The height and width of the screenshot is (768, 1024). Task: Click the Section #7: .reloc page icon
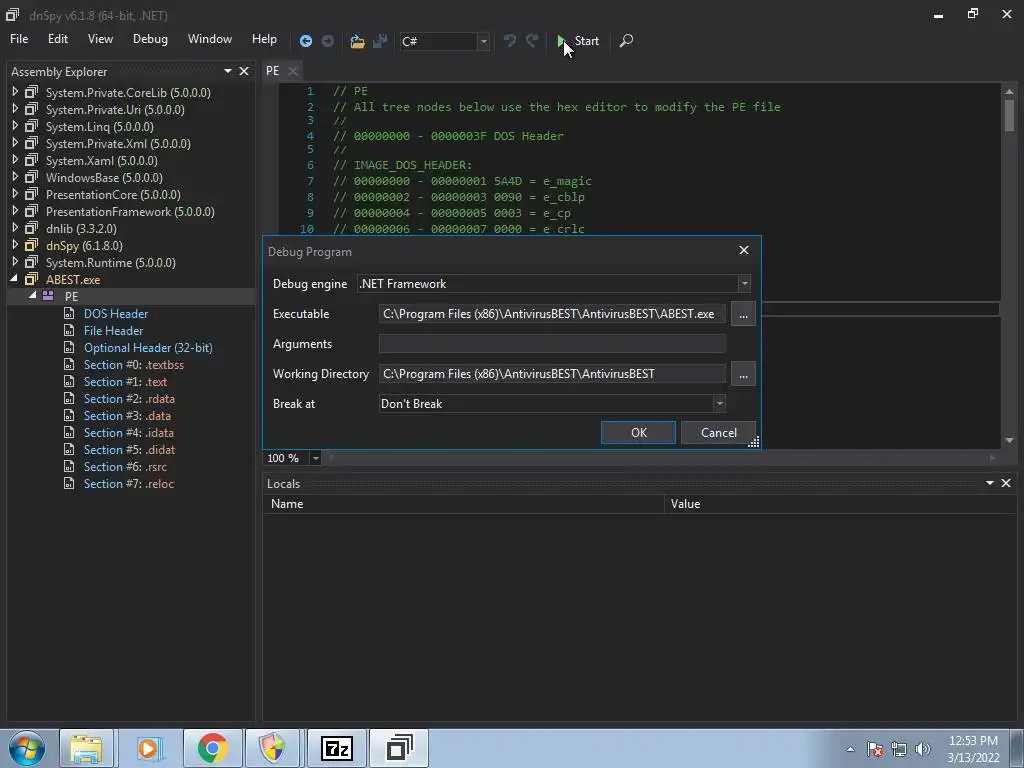click(69, 483)
